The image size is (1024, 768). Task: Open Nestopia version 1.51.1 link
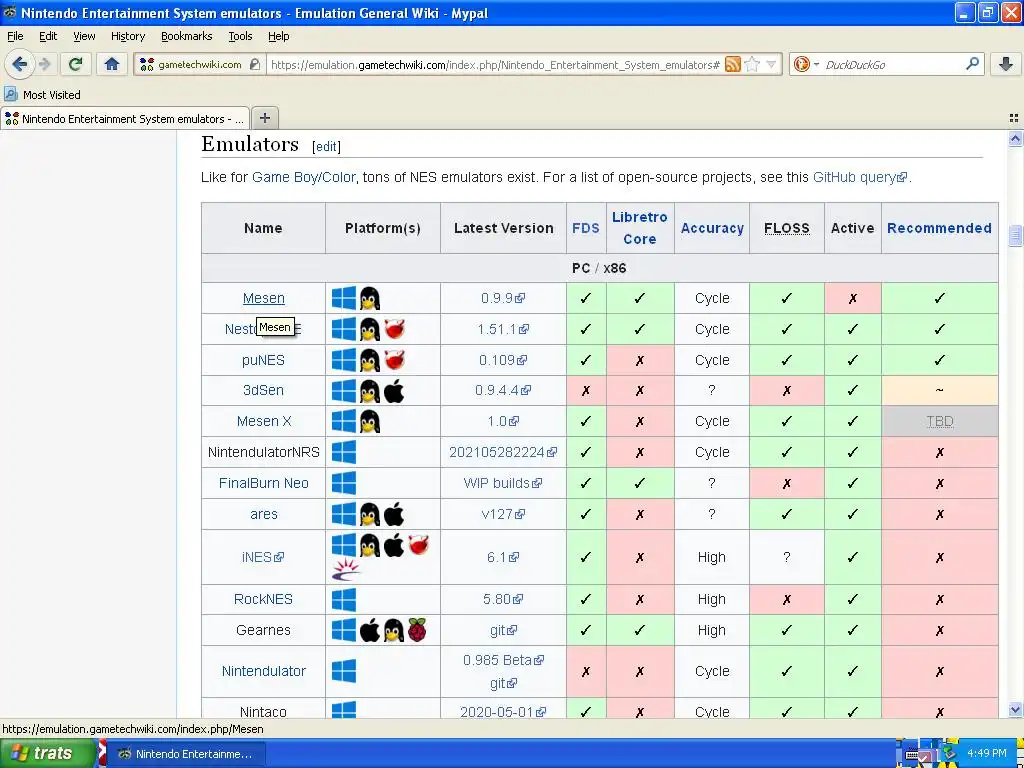click(503, 329)
